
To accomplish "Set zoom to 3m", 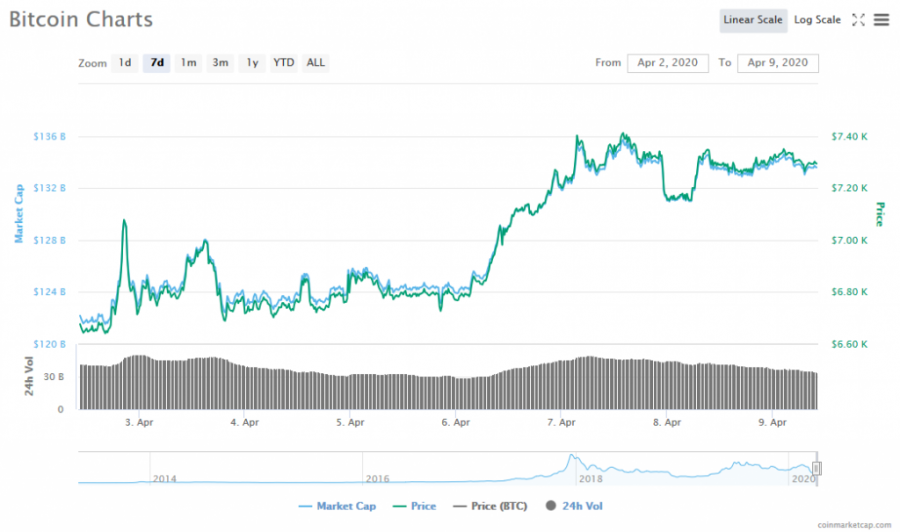I will click(220, 63).
